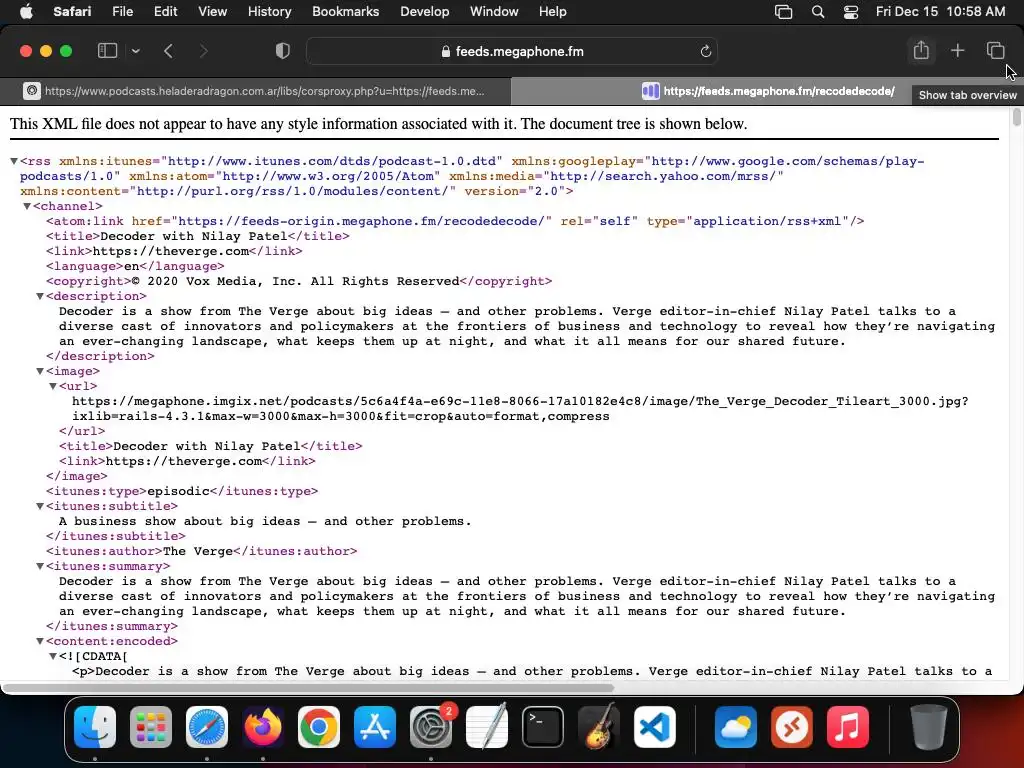The width and height of the screenshot is (1024, 768).
Task: Open System Preferences from the Dock
Action: tap(431, 727)
